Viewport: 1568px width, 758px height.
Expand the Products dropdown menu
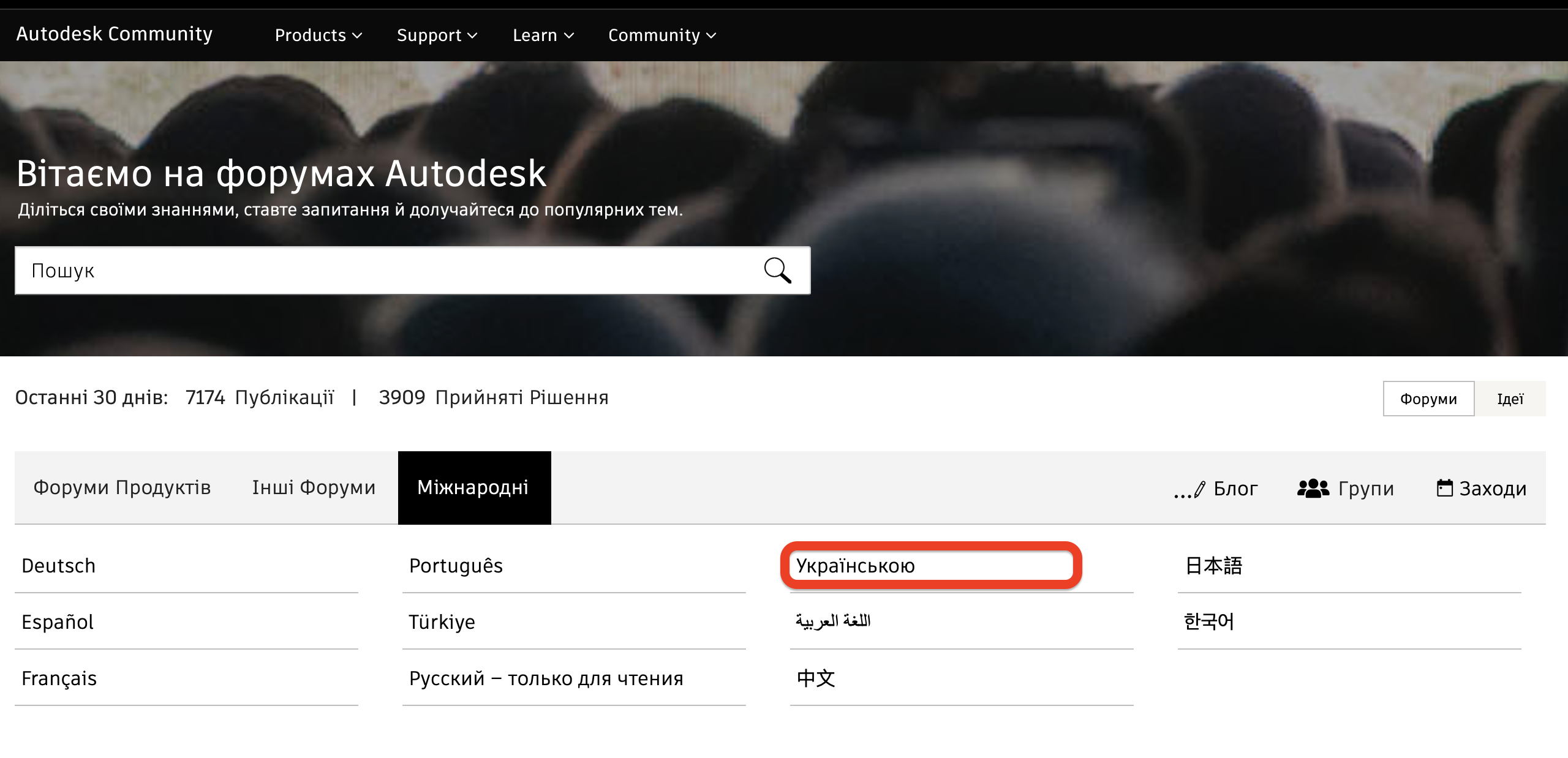coord(318,35)
